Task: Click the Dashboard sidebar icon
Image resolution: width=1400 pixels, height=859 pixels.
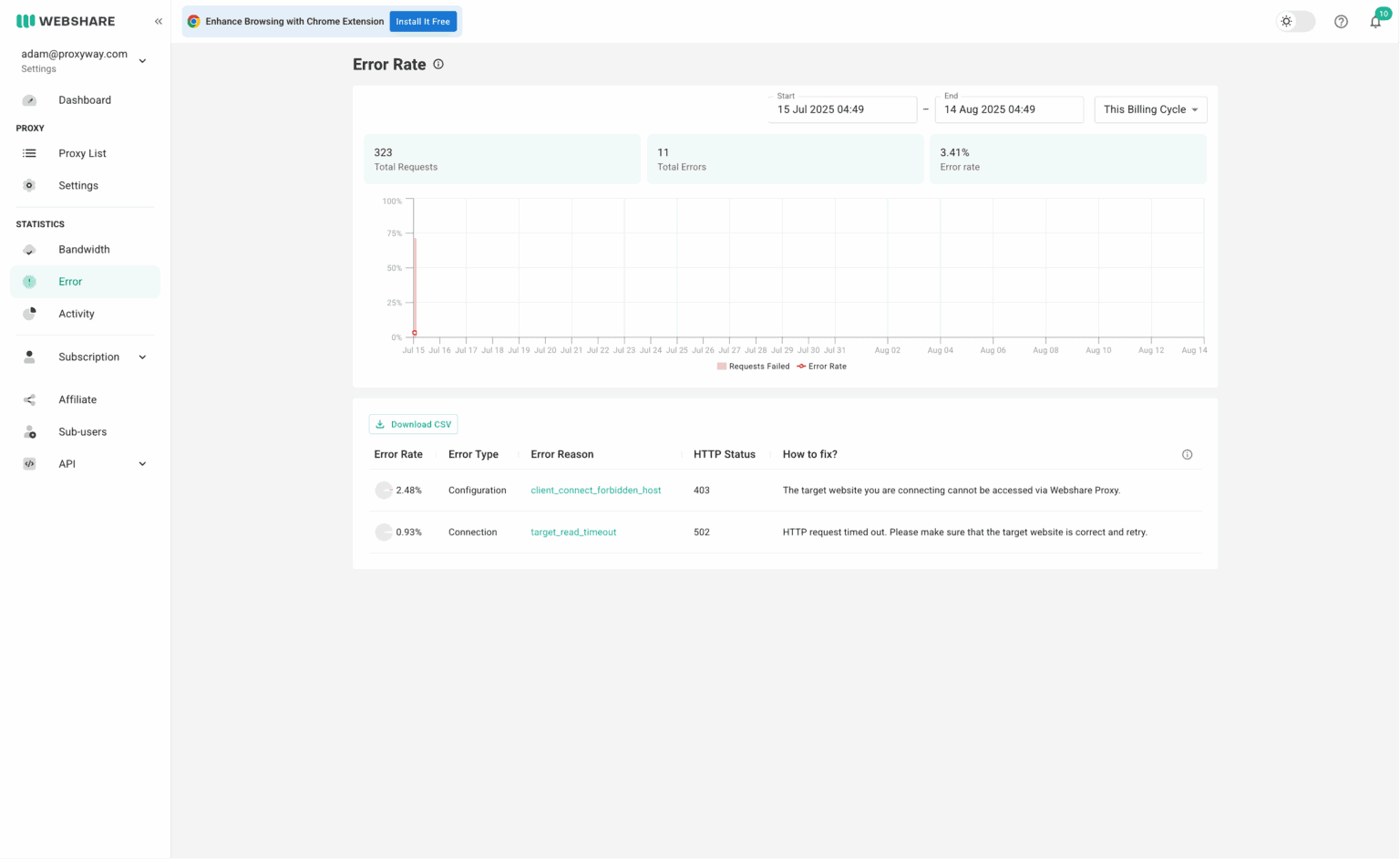Action: click(x=29, y=99)
